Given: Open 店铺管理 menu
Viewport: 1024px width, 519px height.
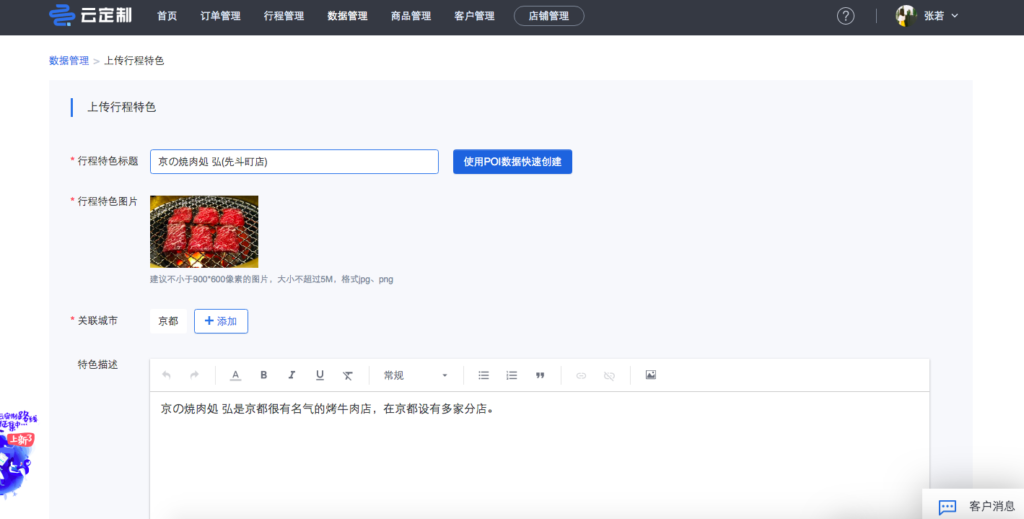Looking at the screenshot, I should [x=549, y=16].
